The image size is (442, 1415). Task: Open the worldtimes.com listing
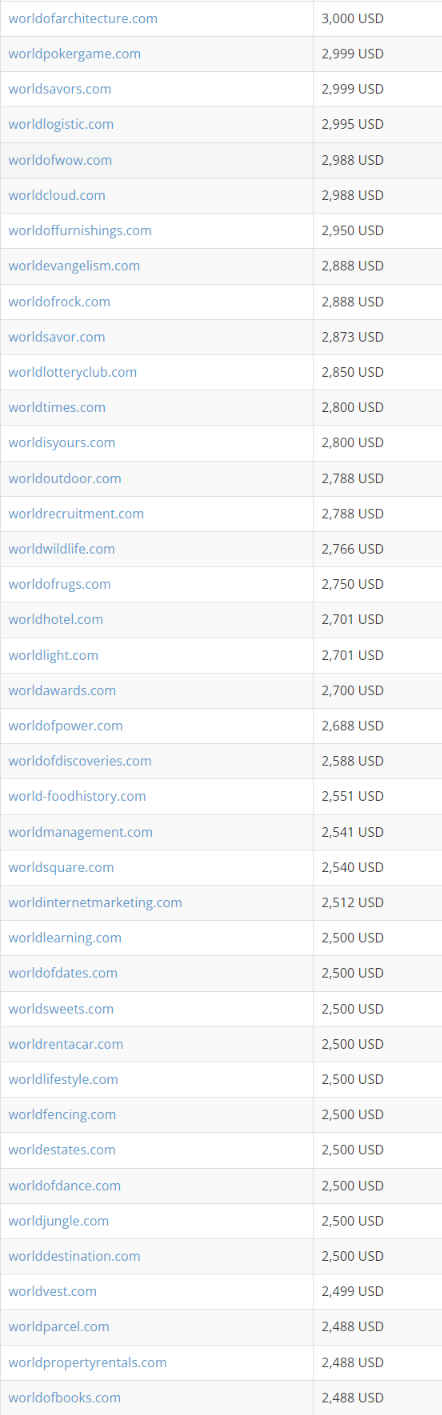point(57,407)
